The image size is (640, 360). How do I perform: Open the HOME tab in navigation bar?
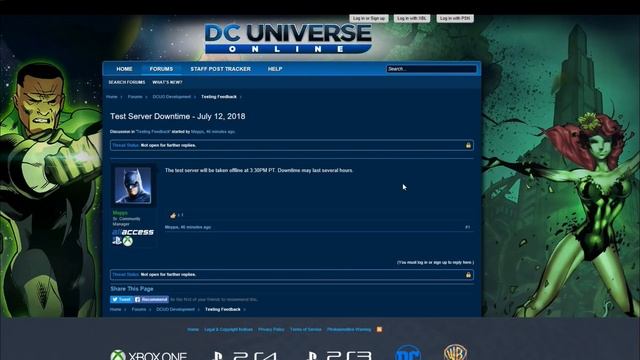[124, 69]
